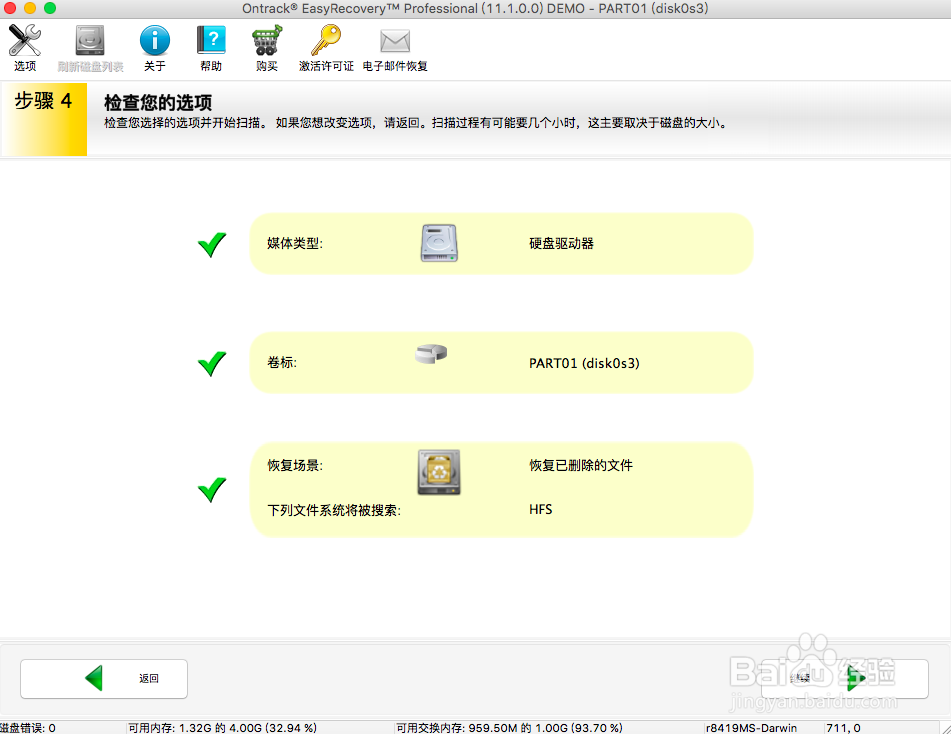The image size is (951, 734).
Task: Click the 卷标 label
Action: point(282,363)
